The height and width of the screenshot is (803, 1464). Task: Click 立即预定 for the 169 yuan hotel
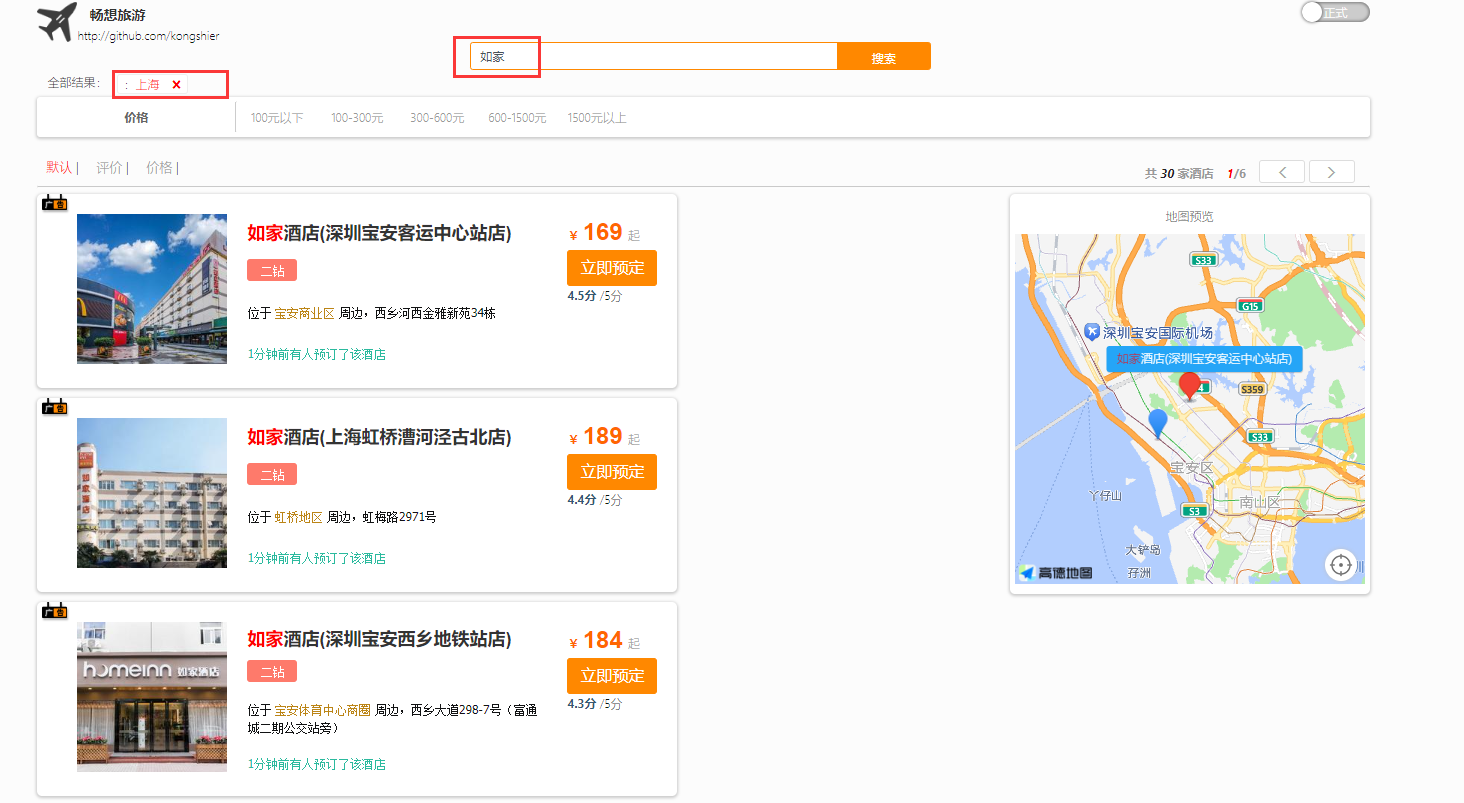point(611,267)
